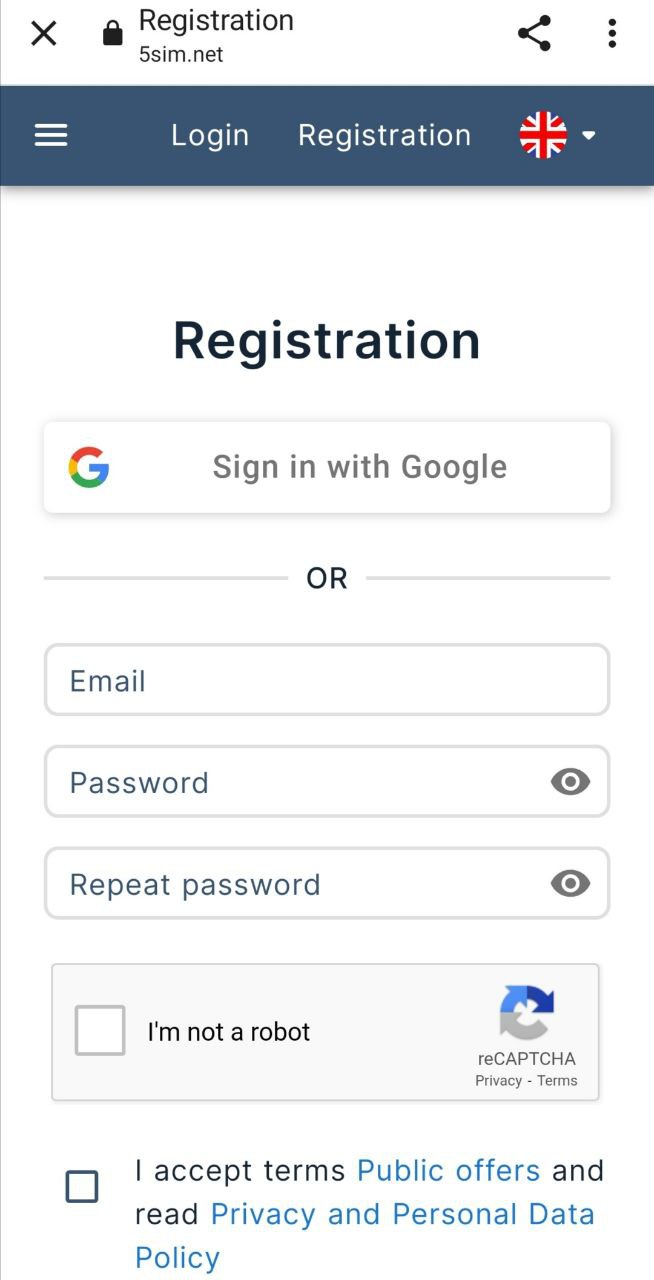Click the Google logo icon

coord(89,467)
